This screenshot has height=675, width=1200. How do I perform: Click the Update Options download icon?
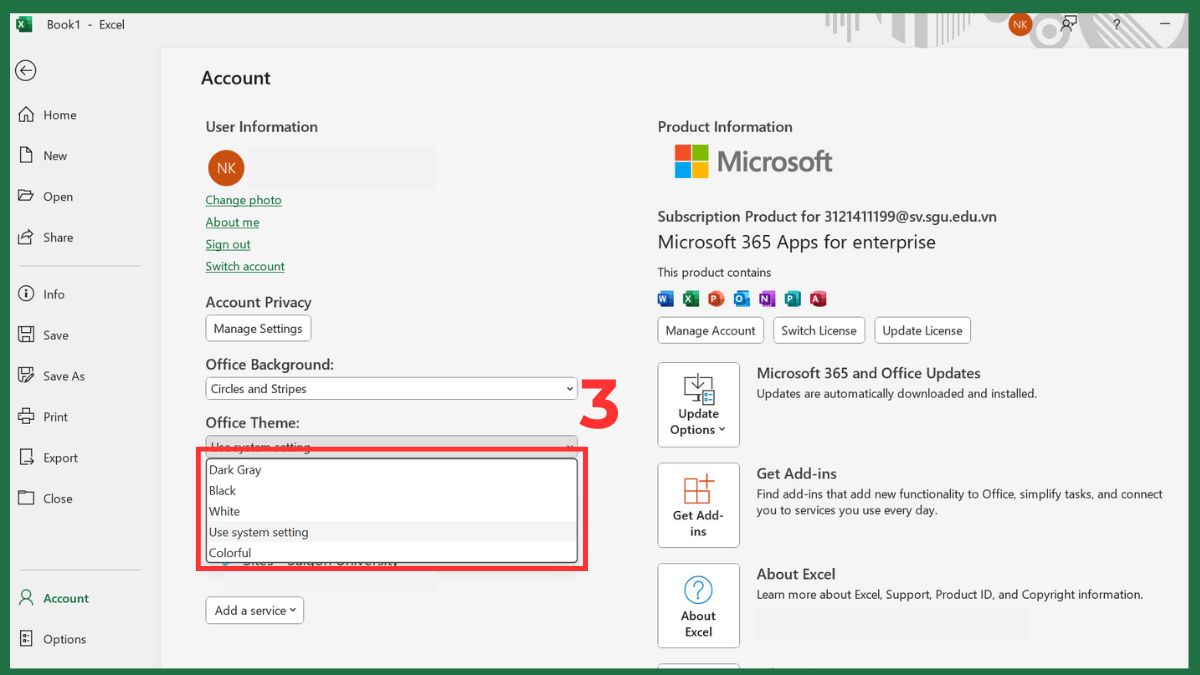[698, 388]
